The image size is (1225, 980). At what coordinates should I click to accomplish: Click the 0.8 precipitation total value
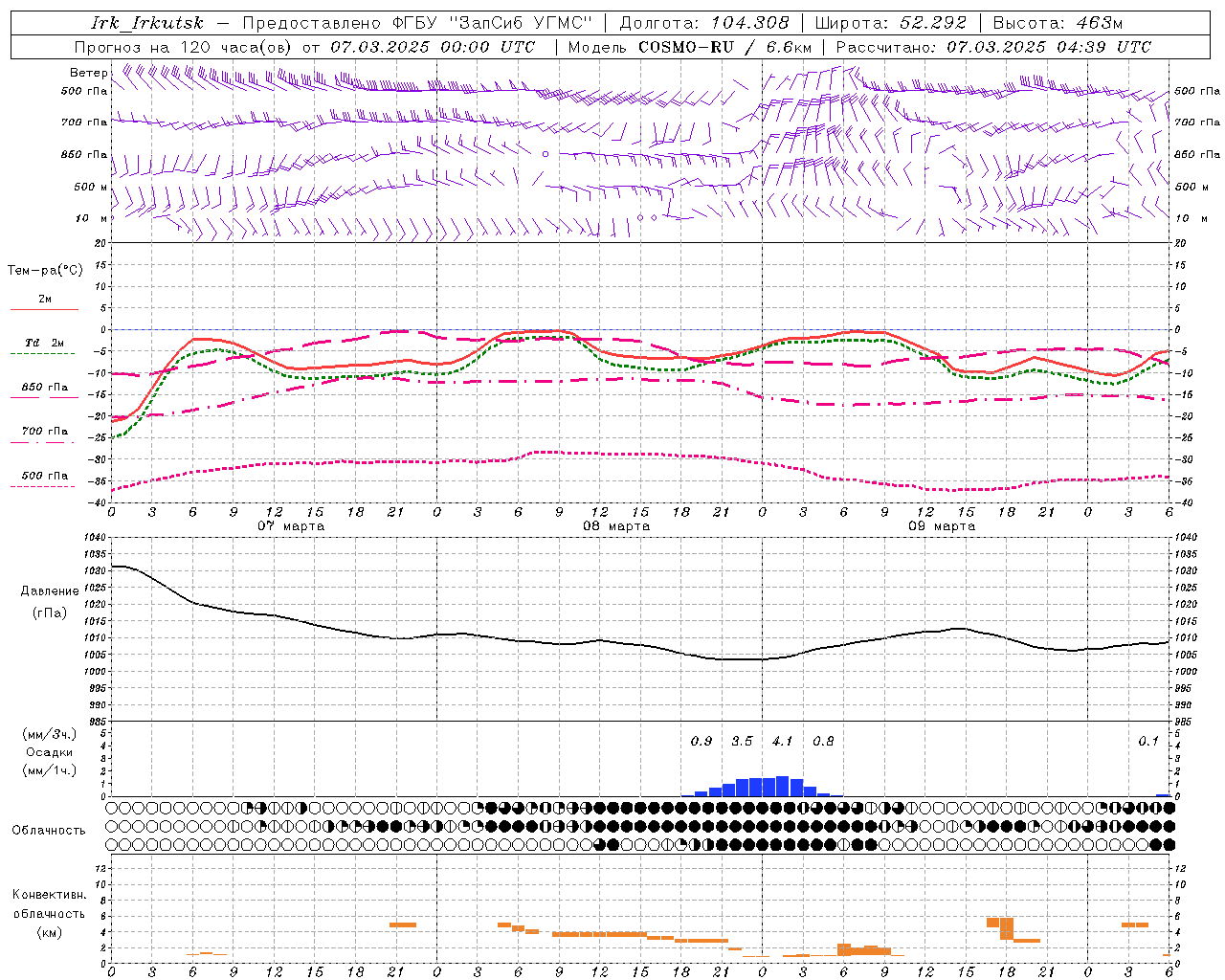(x=823, y=741)
